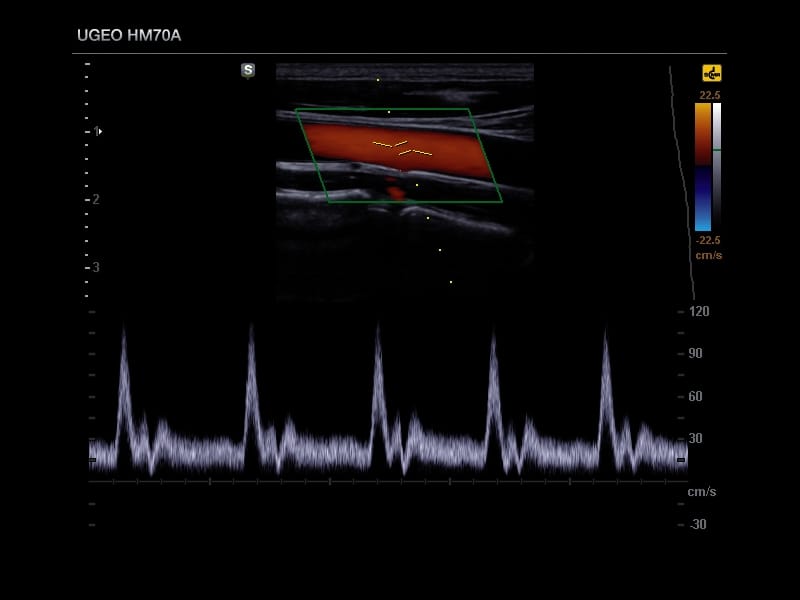Select the yellow Doppler sample gate cursor

pos(402,148)
